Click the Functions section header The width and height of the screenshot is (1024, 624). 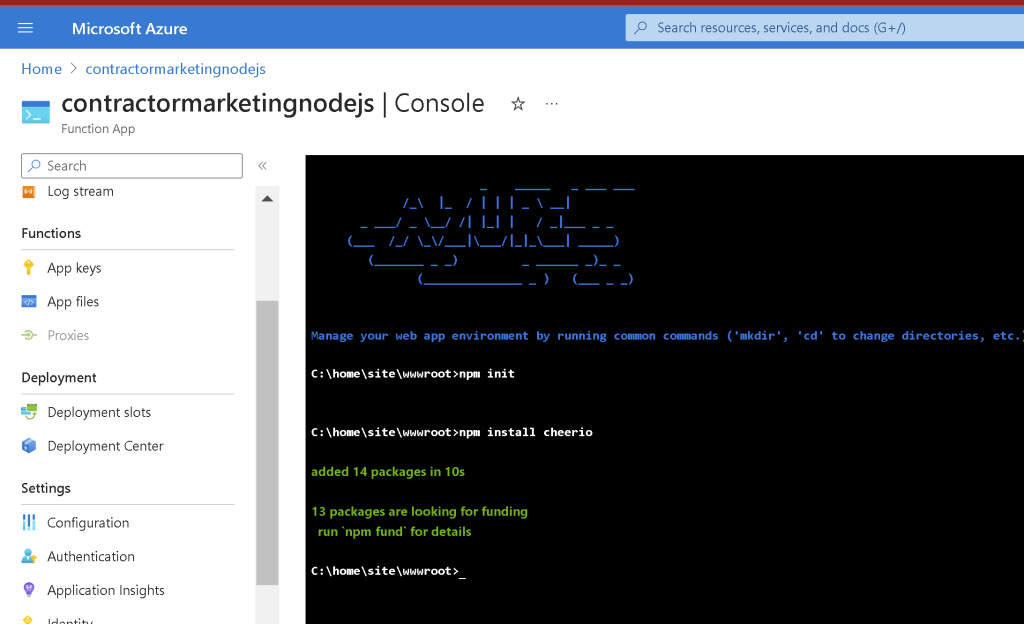[51, 233]
